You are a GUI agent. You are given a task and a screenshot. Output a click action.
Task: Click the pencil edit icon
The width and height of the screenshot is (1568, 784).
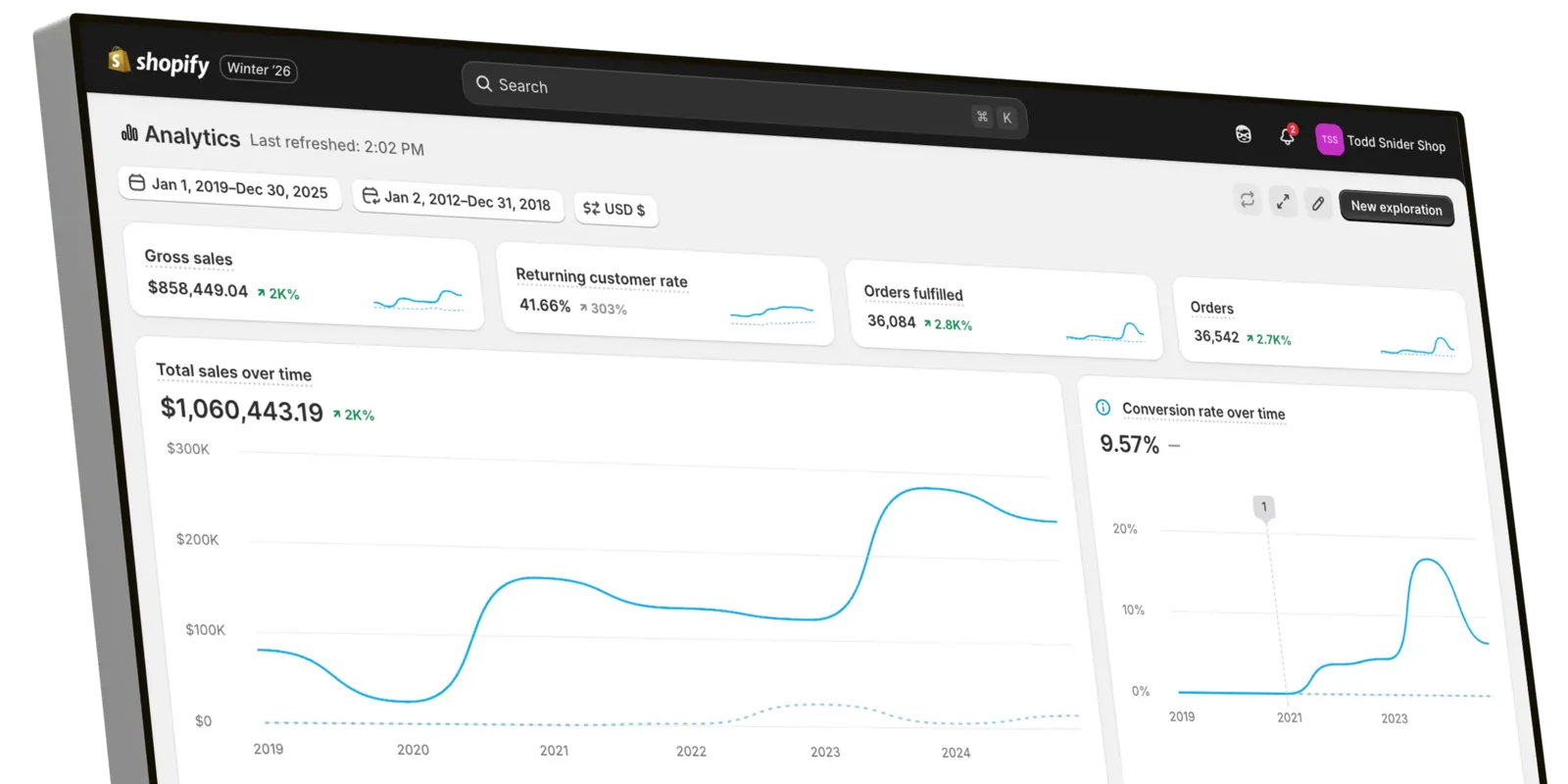1318,204
